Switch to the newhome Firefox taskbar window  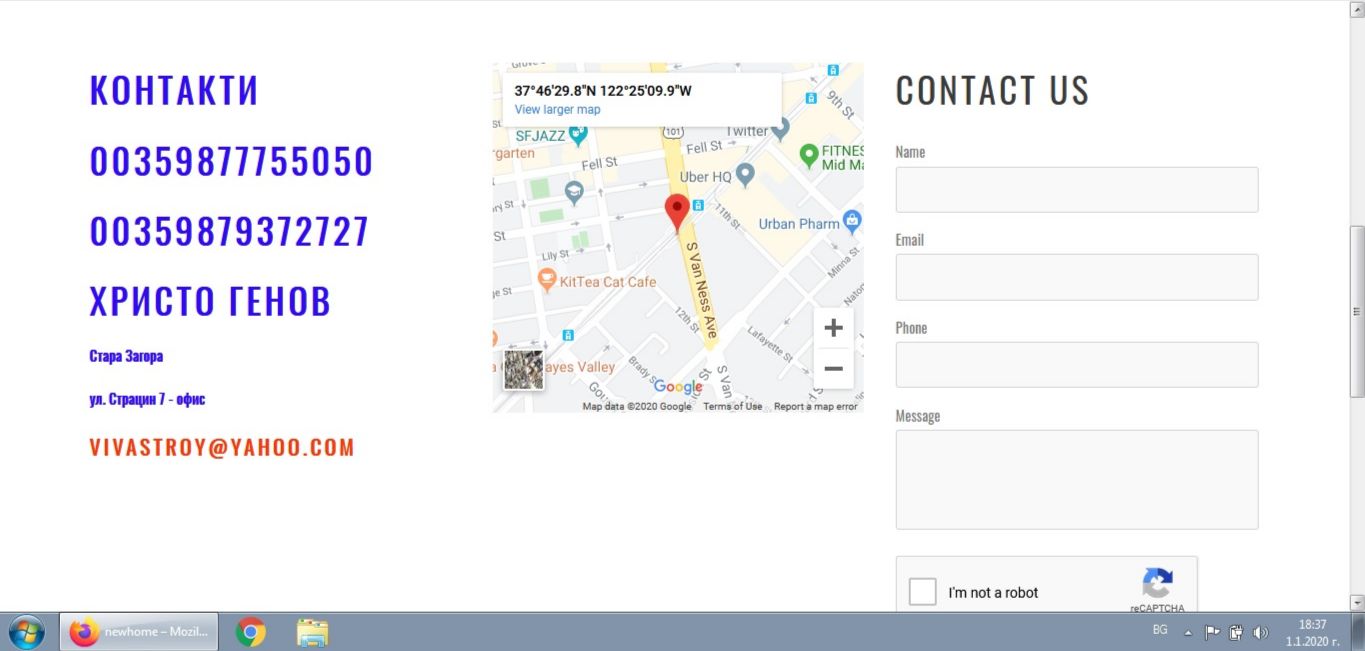[x=139, y=632]
